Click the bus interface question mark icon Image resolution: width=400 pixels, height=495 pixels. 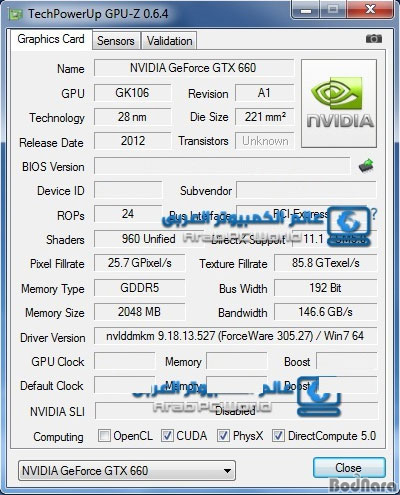(x=374, y=214)
